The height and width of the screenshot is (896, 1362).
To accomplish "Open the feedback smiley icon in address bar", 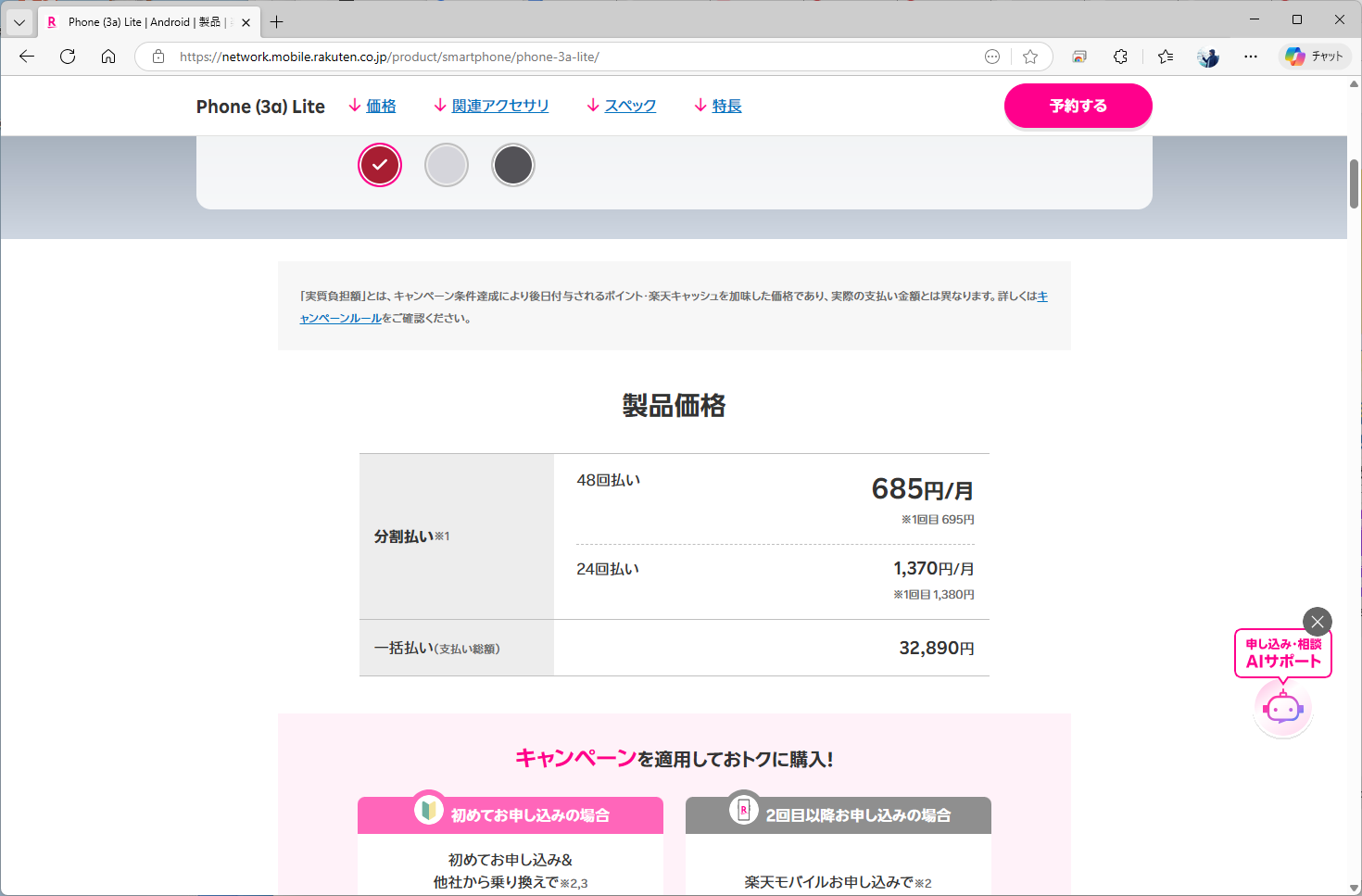I will pos(992,57).
